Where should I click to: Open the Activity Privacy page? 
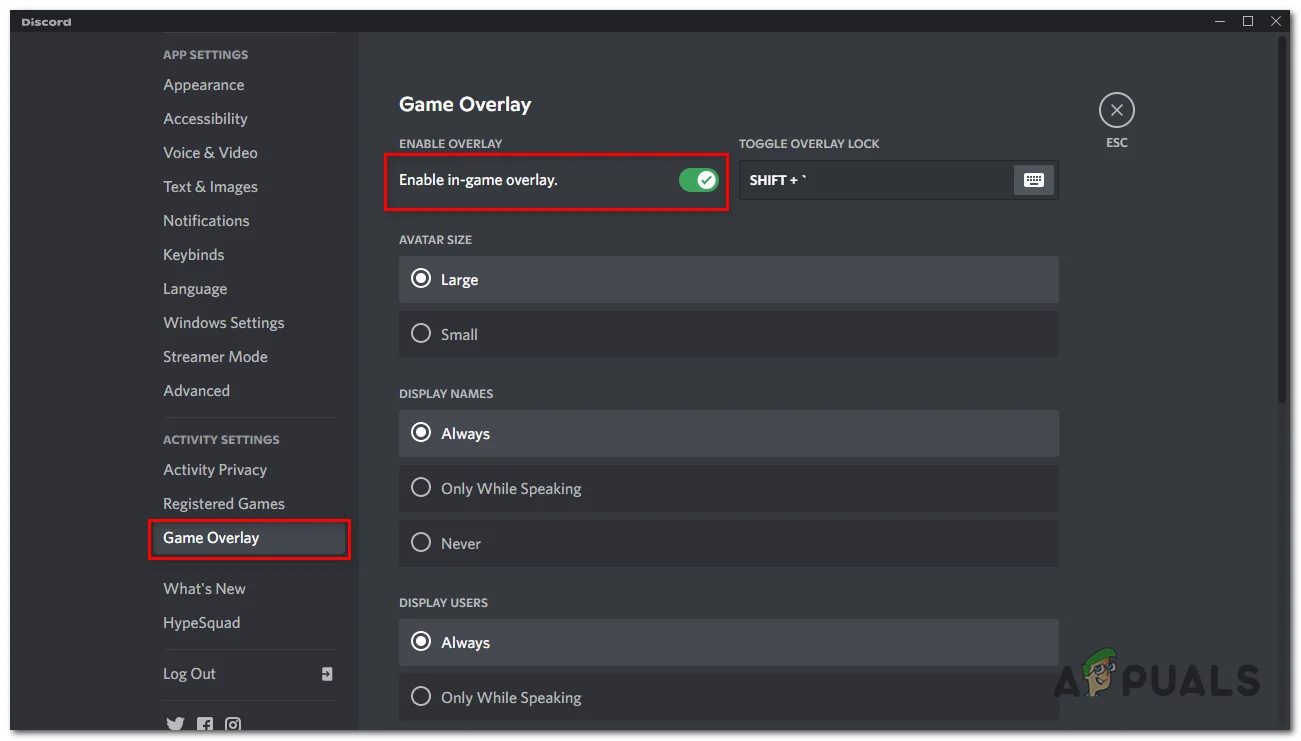[215, 469]
